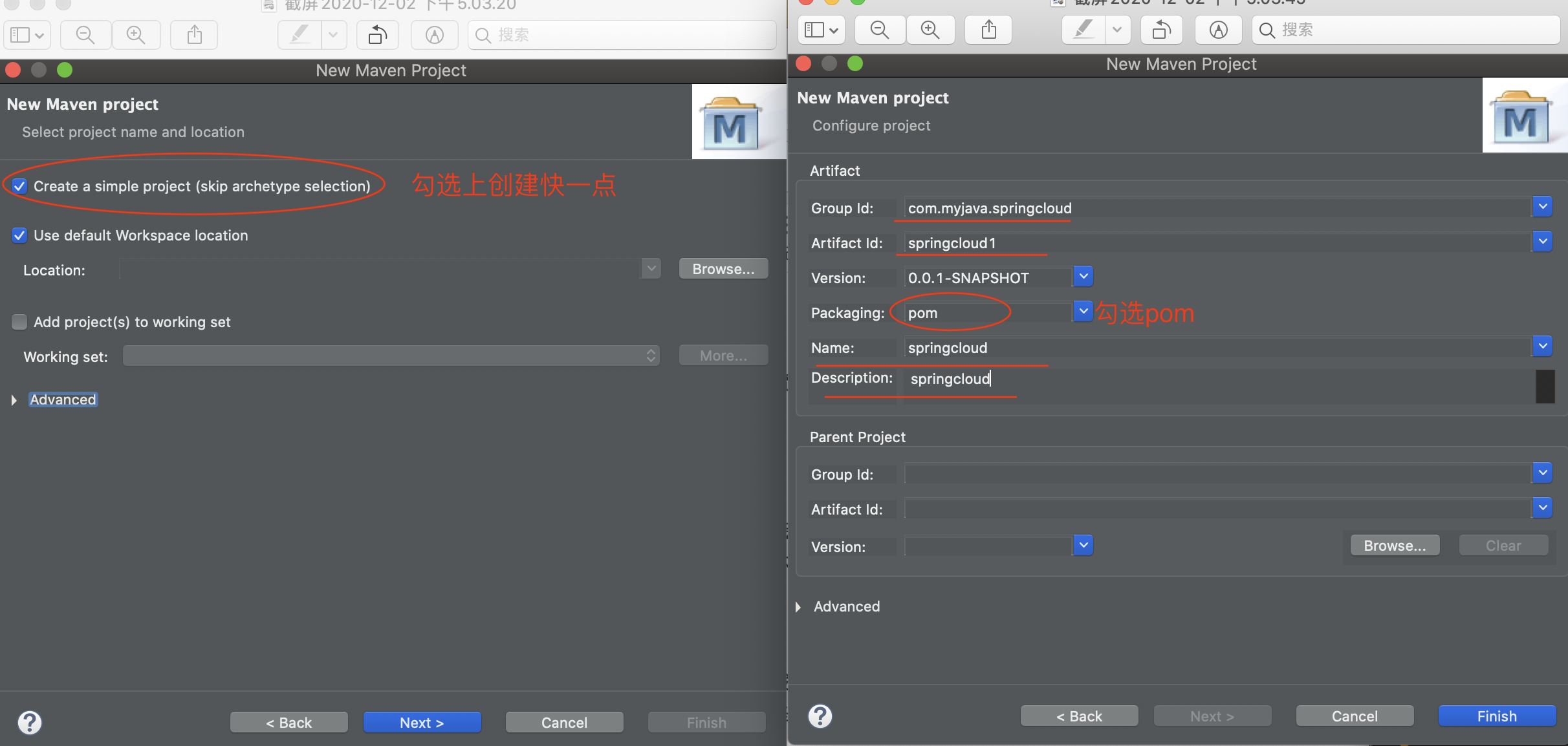Toggle Use default Workspace location checkbox
The image size is (1568, 746).
[x=19, y=235]
